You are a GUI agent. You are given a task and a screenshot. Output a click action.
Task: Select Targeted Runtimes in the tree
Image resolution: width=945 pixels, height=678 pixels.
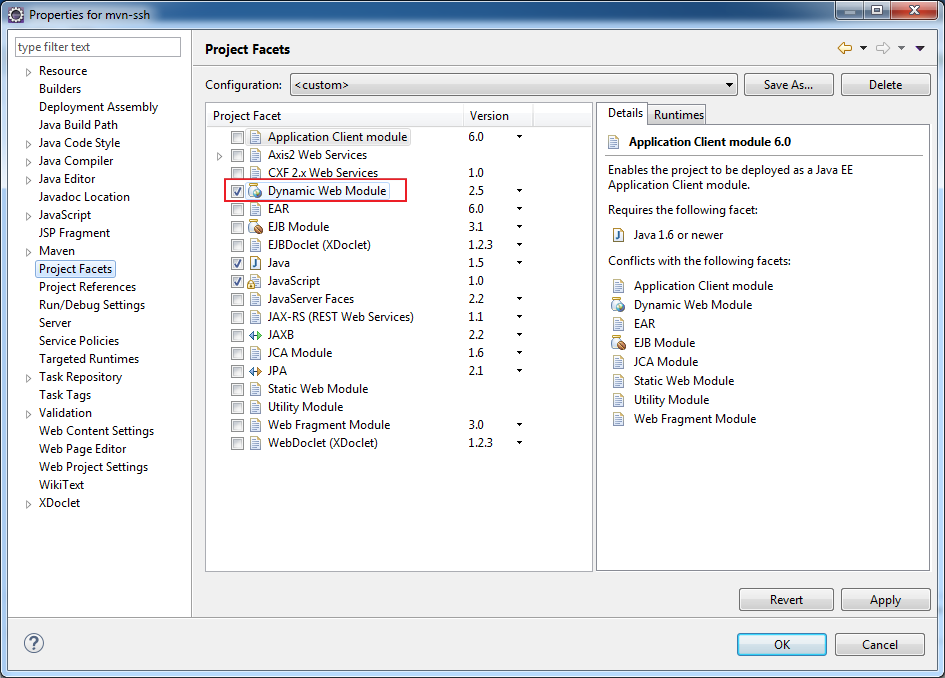pos(89,359)
